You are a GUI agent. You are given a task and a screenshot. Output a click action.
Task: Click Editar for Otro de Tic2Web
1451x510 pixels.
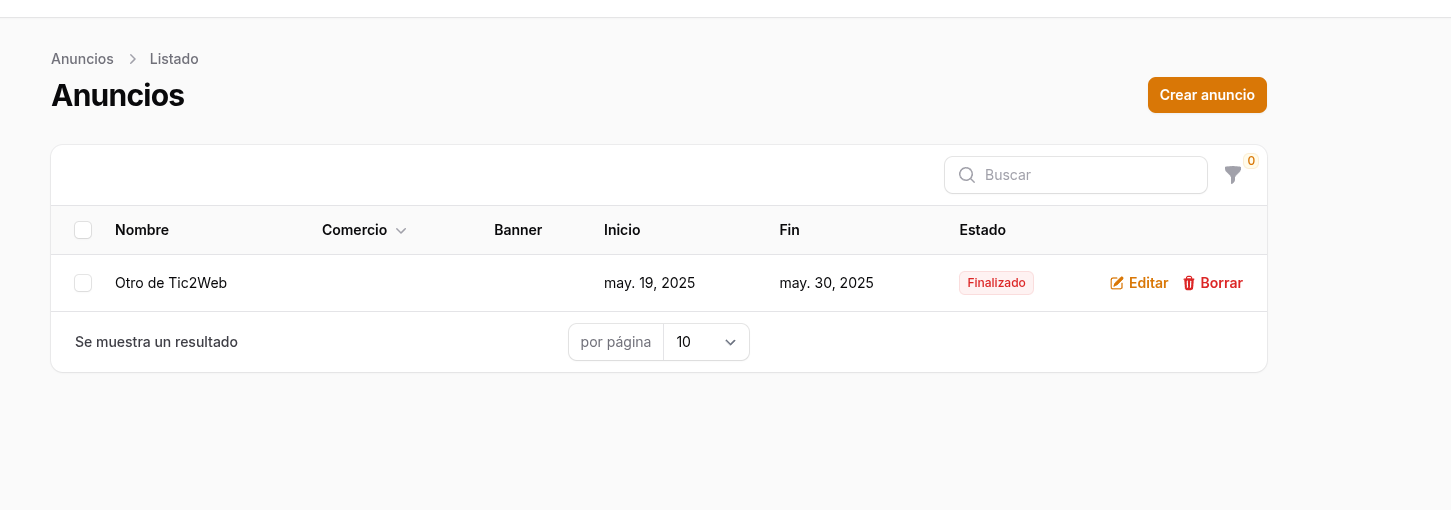coord(1148,283)
